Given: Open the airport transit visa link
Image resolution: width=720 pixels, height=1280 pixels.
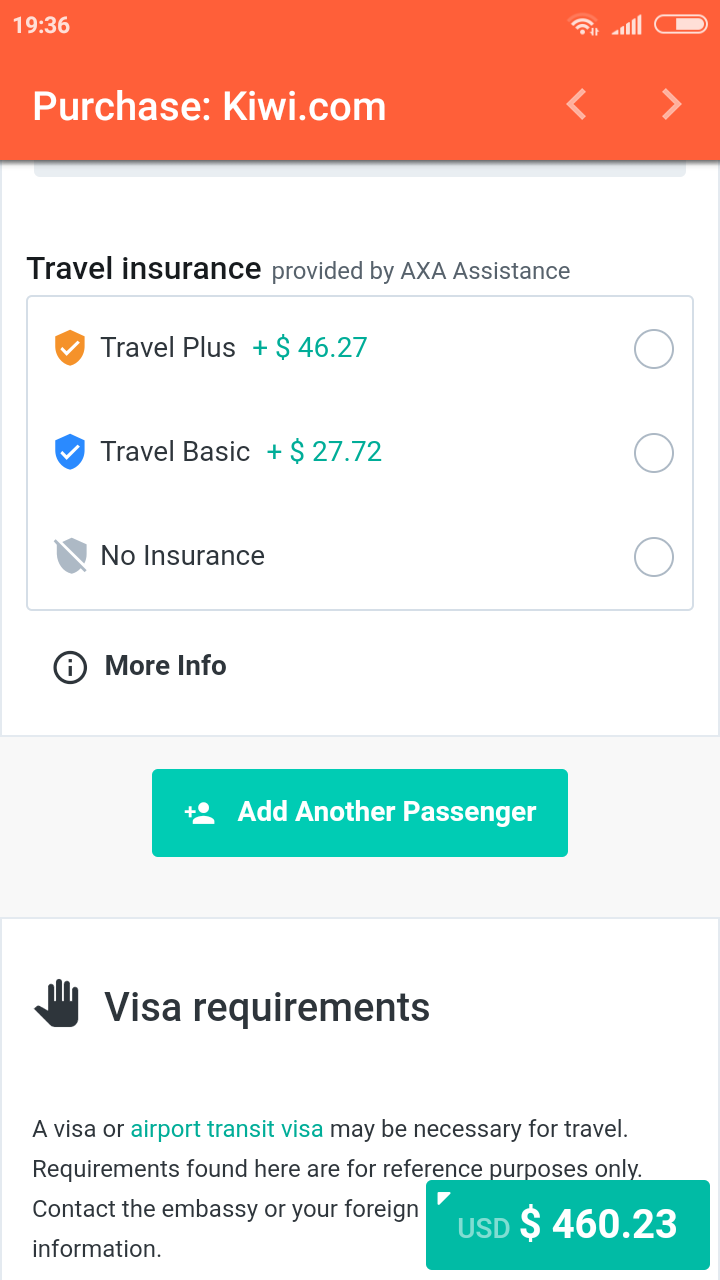Looking at the screenshot, I should pyautogui.click(x=227, y=1129).
